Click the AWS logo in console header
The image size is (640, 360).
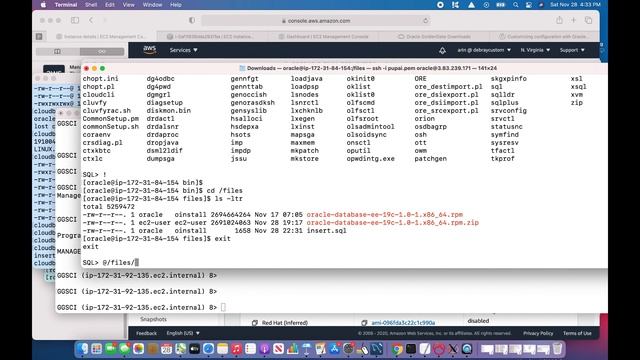tap(149, 50)
